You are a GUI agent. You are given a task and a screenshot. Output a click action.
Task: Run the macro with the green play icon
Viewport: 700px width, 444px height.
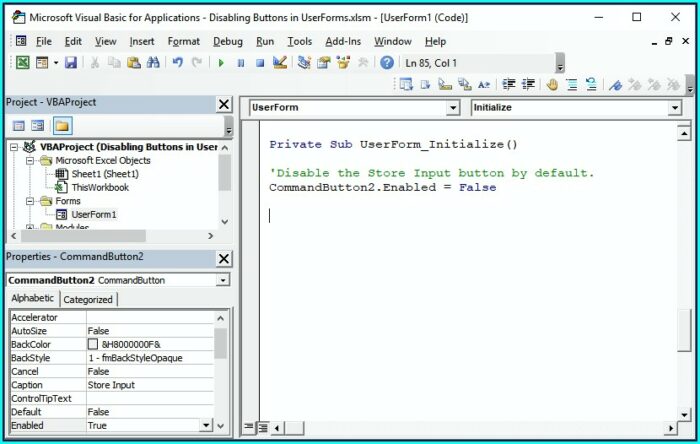click(221, 63)
